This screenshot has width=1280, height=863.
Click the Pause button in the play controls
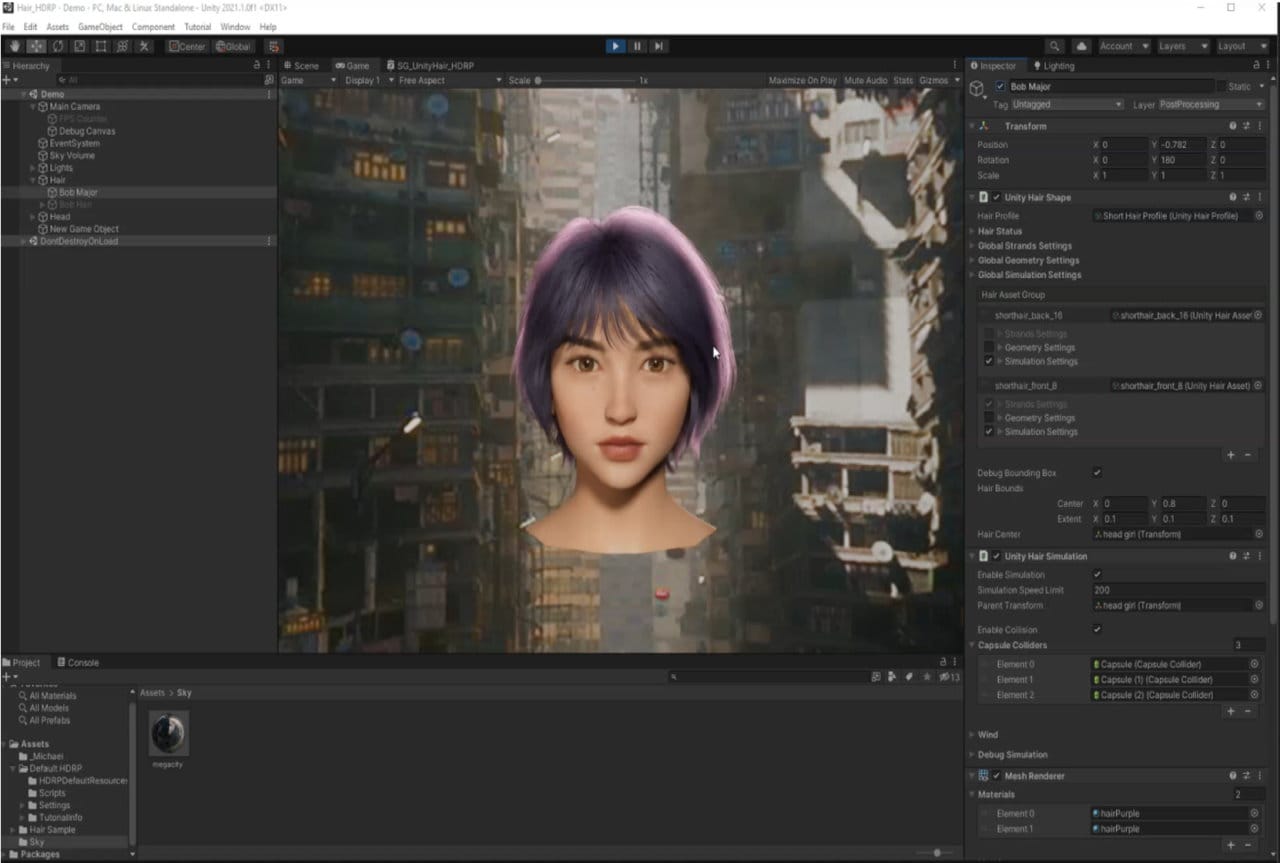point(637,46)
